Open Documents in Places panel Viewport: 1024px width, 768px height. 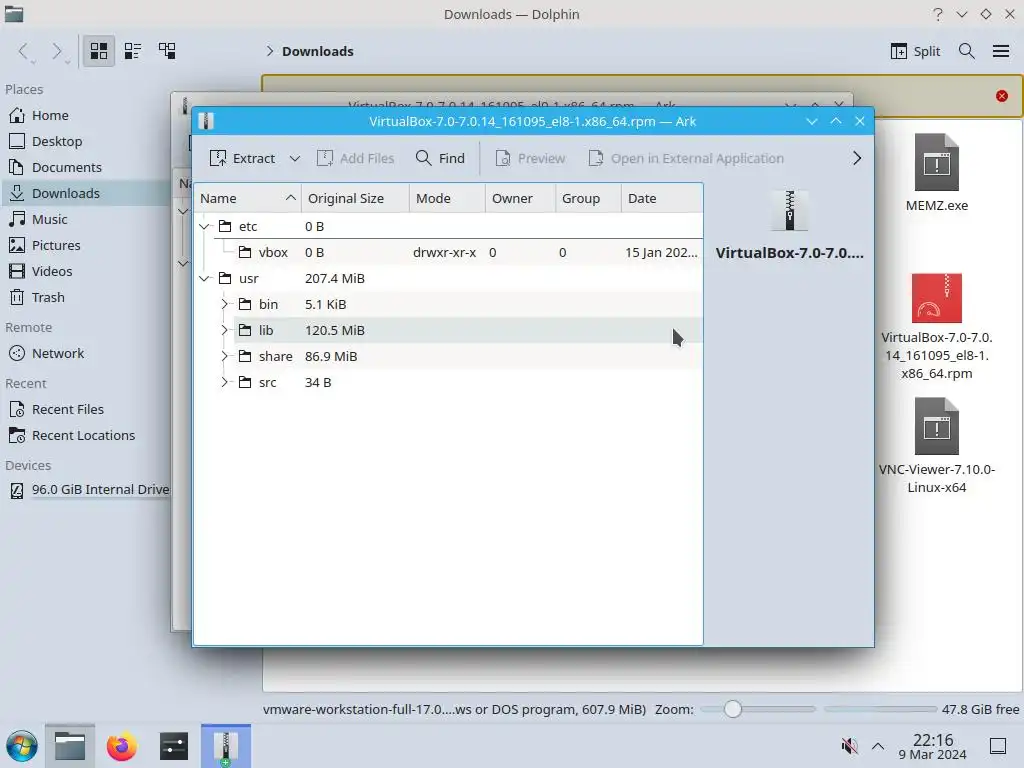(x=85, y=168)
